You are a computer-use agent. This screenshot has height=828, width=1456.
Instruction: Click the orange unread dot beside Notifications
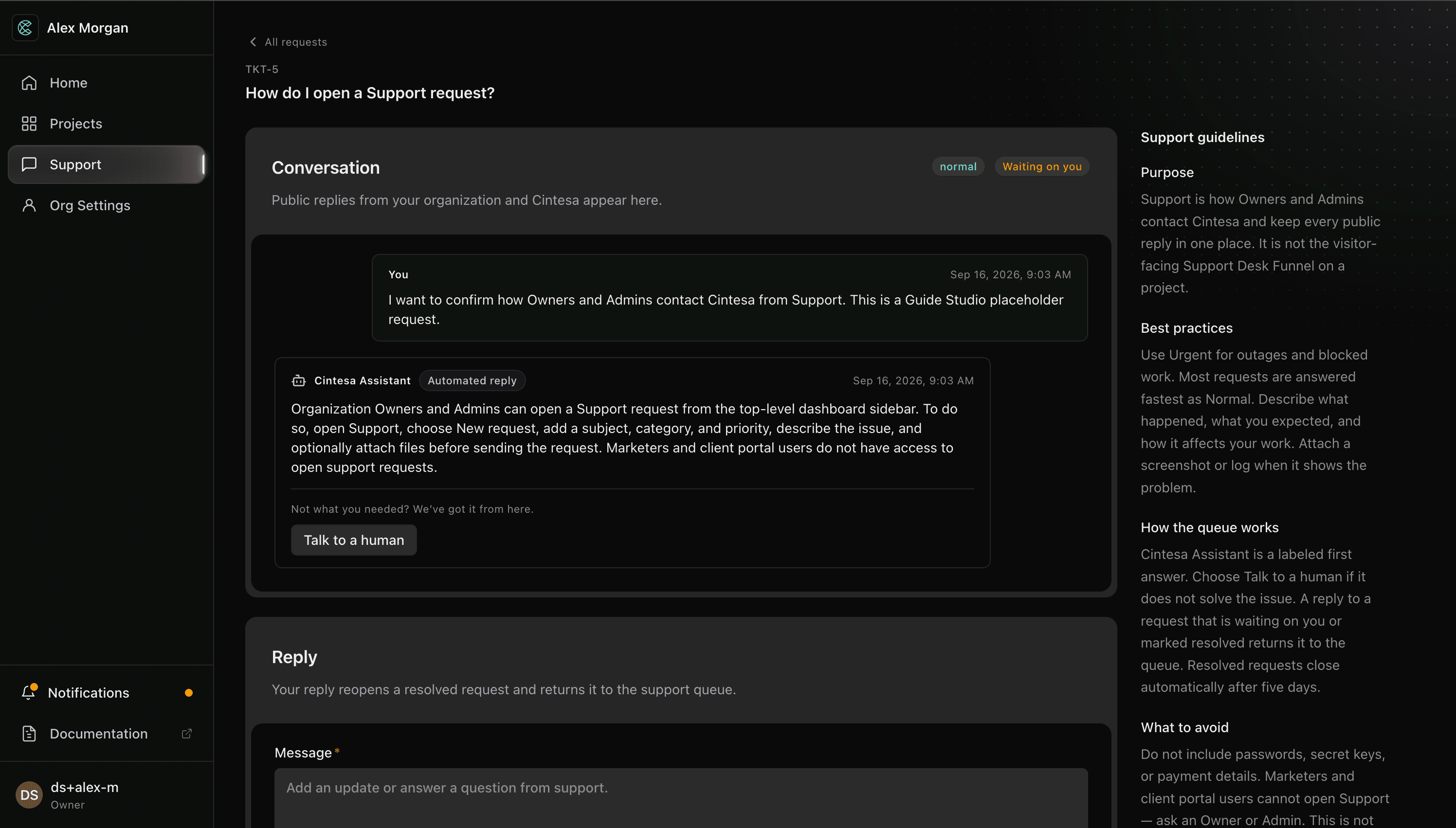[189, 693]
